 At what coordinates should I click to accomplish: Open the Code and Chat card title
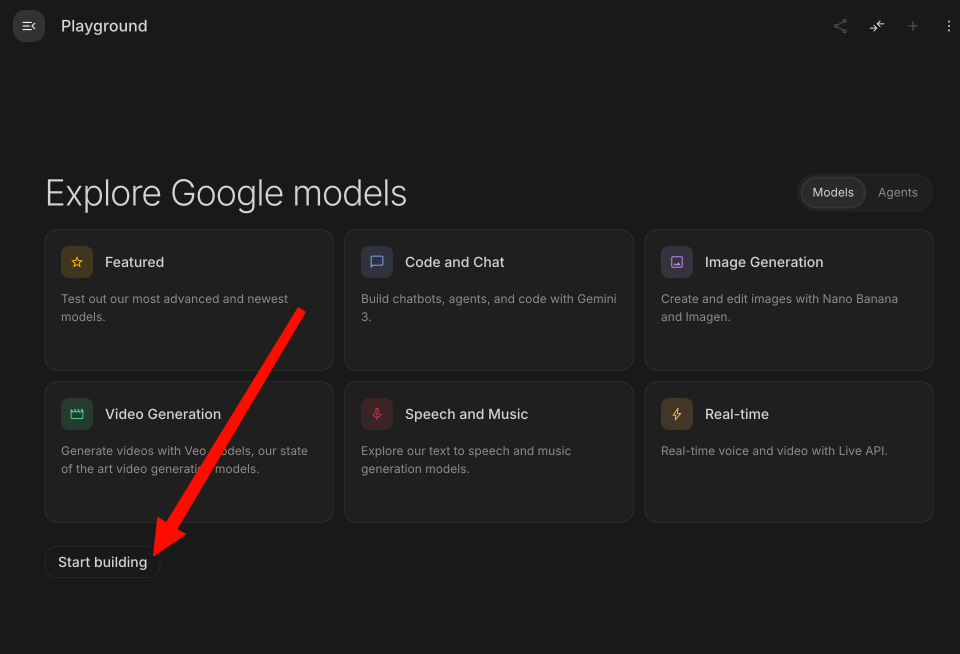click(x=454, y=262)
